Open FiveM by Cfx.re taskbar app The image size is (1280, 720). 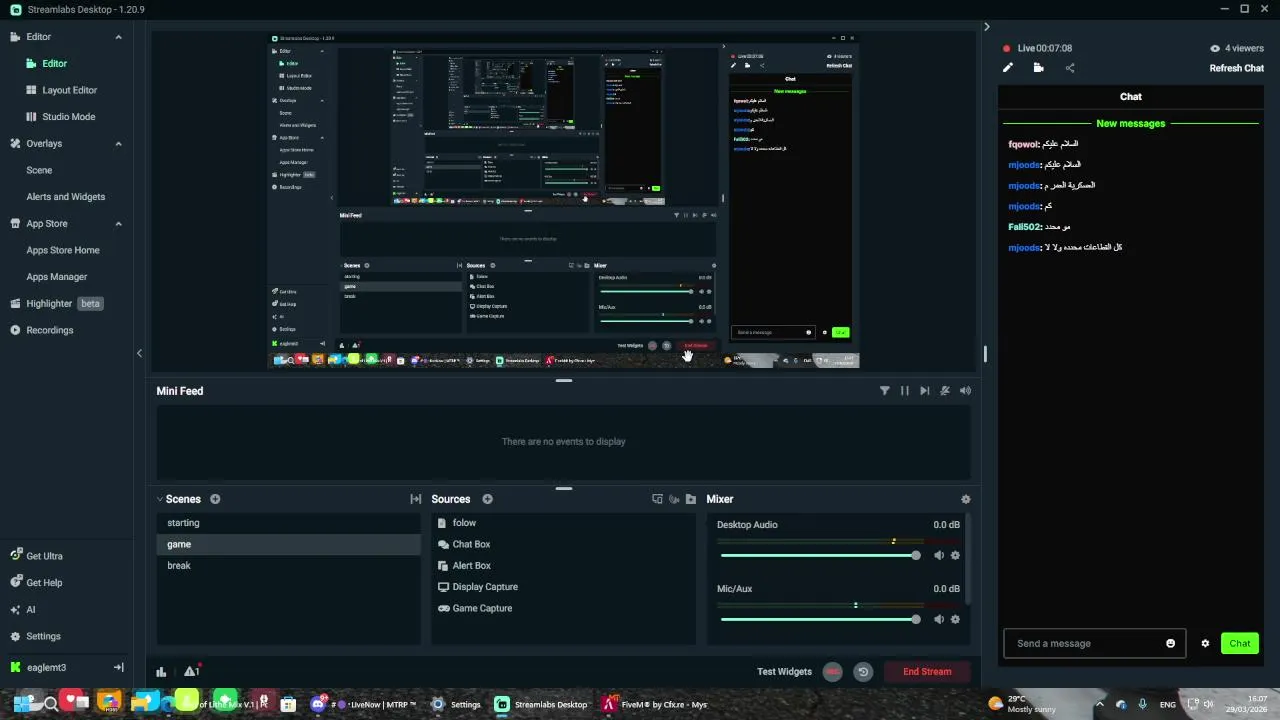point(655,704)
